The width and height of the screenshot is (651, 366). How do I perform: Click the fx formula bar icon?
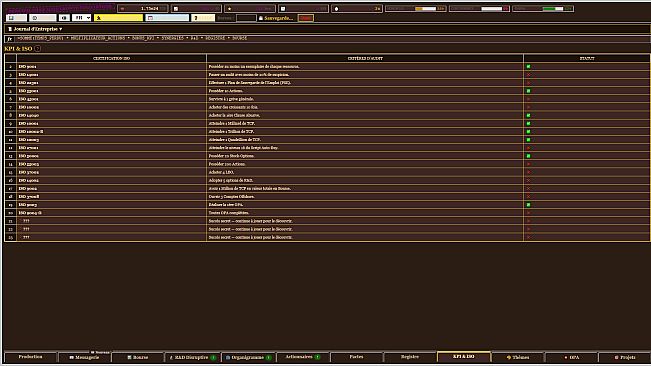(x=10, y=39)
